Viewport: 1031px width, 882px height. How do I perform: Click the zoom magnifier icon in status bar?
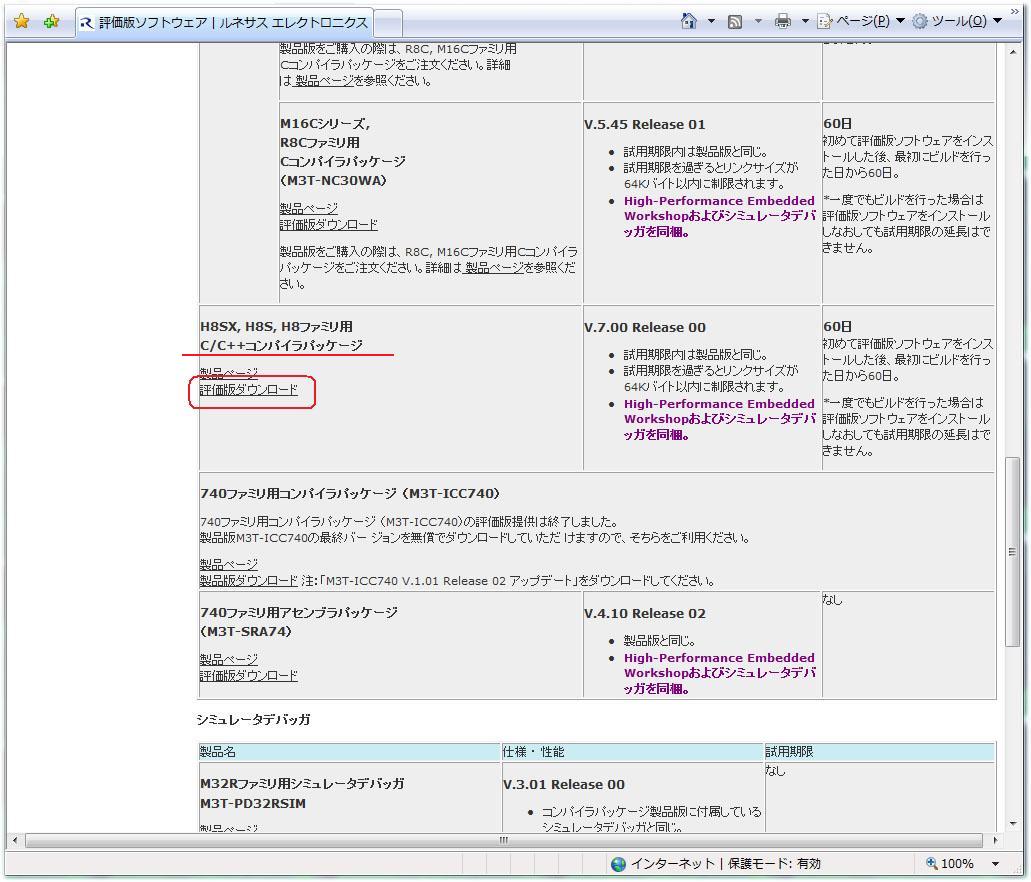(931, 864)
